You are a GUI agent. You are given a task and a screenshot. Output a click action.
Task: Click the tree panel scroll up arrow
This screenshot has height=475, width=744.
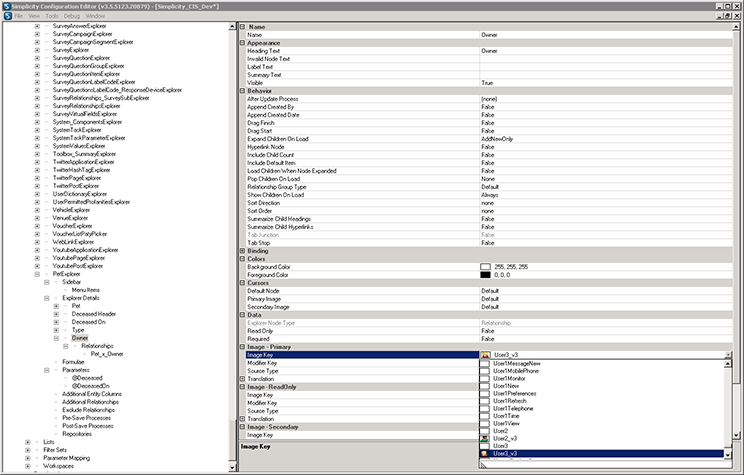[x=232, y=27]
